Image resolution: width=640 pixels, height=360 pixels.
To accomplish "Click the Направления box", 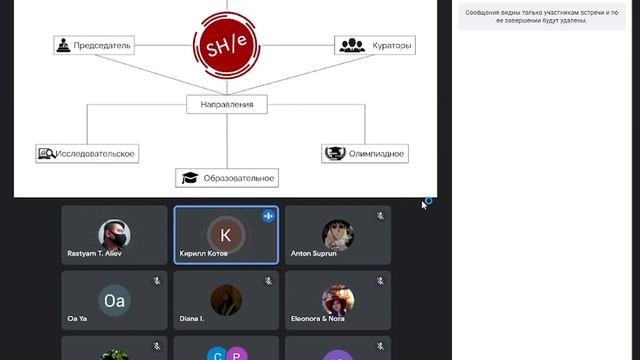I will [x=227, y=104].
